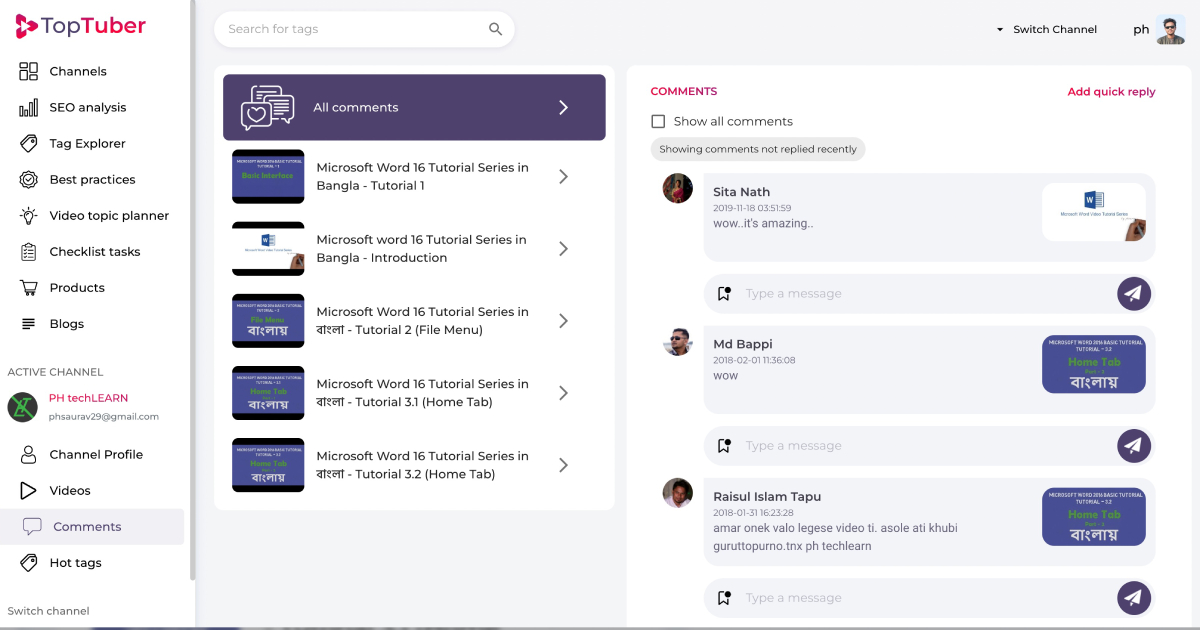This screenshot has height=630, width=1200.
Task: Send reply to Sita Nath's comment
Action: (1134, 293)
